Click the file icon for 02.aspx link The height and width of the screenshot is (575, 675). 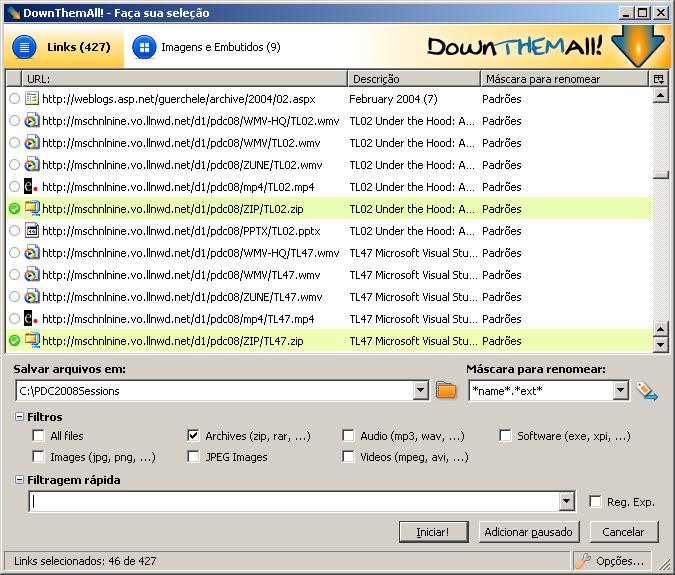[x=32, y=99]
